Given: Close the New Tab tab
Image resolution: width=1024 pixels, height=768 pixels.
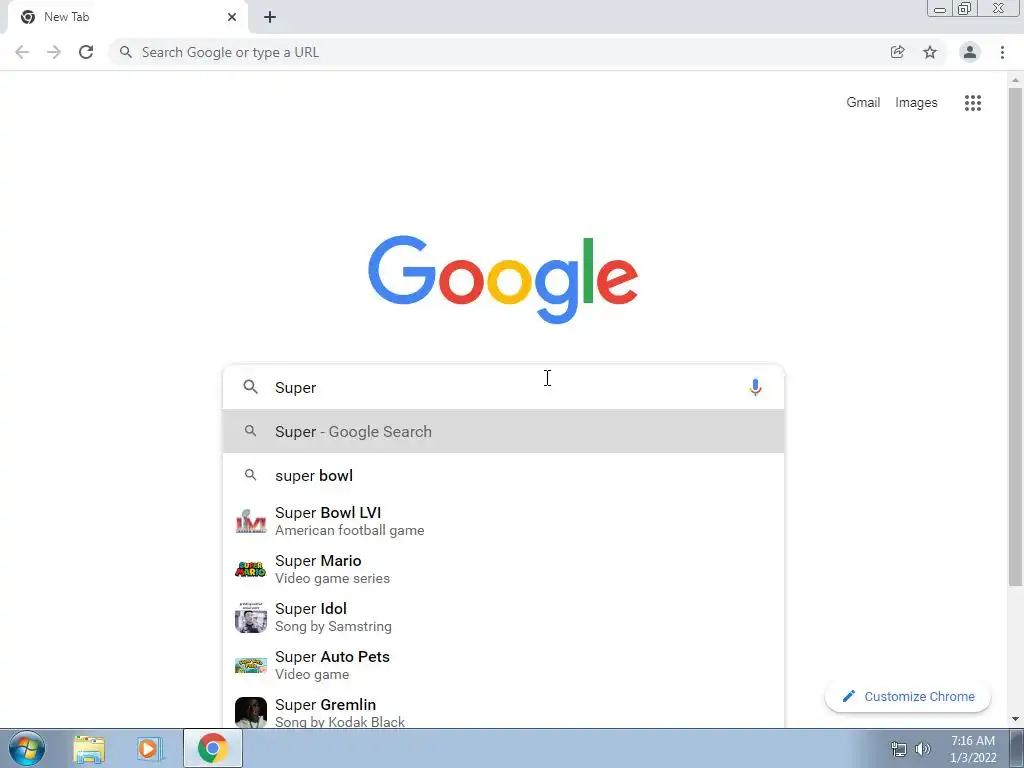Looking at the screenshot, I should click(x=232, y=17).
